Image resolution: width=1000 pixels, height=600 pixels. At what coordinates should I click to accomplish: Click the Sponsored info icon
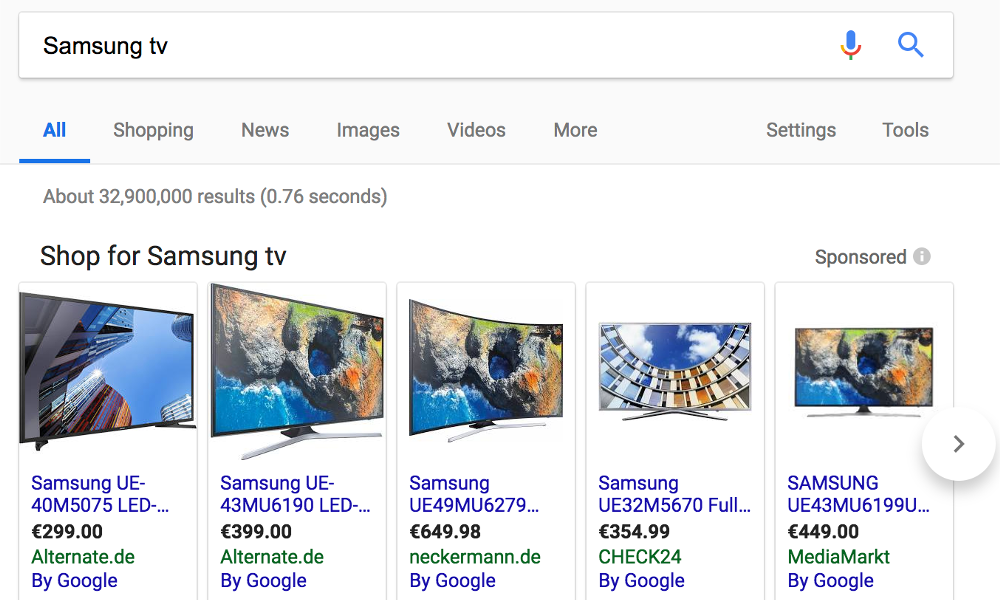click(922, 257)
